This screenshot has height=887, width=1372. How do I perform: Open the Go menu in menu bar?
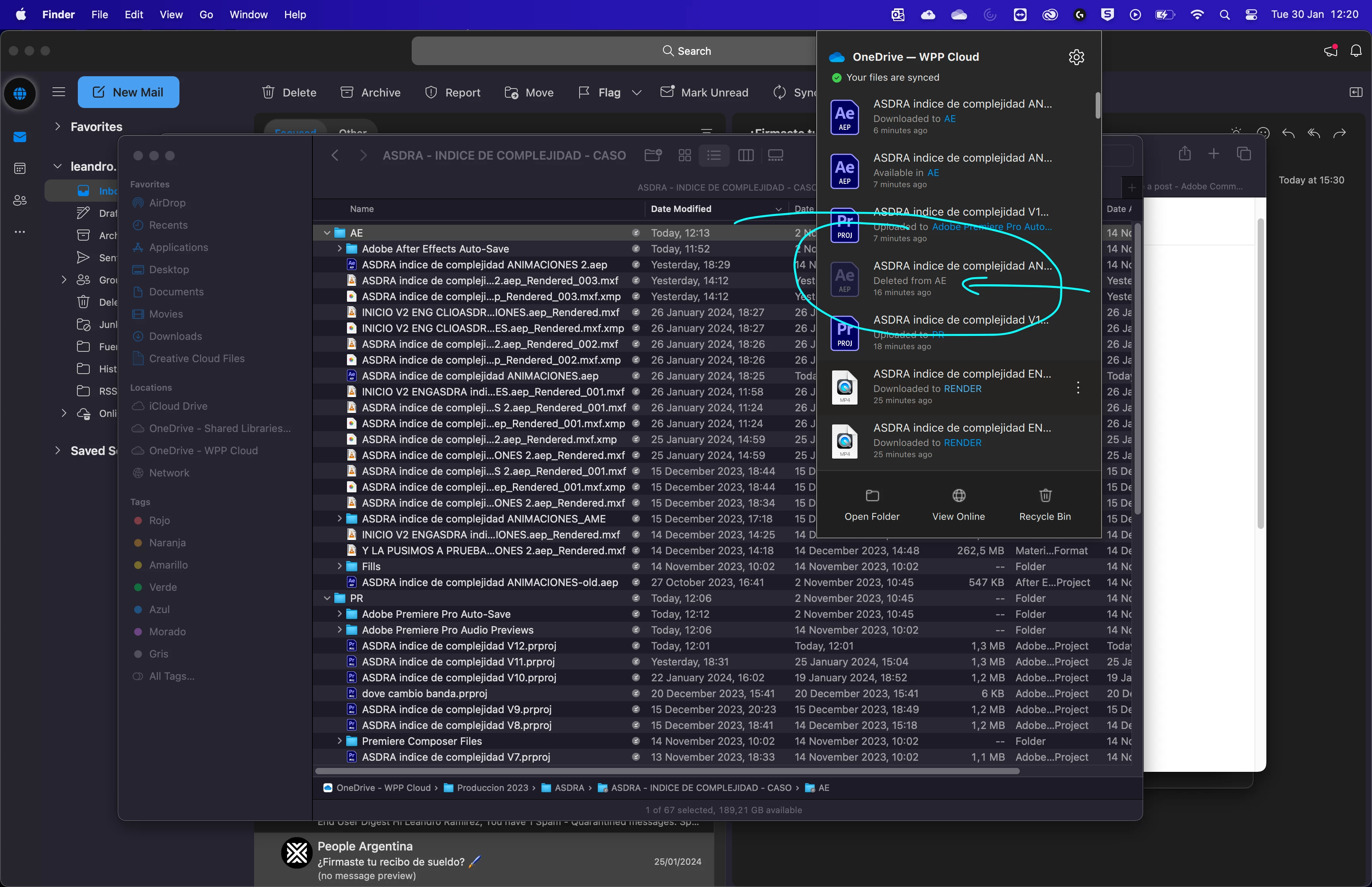point(206,15)
